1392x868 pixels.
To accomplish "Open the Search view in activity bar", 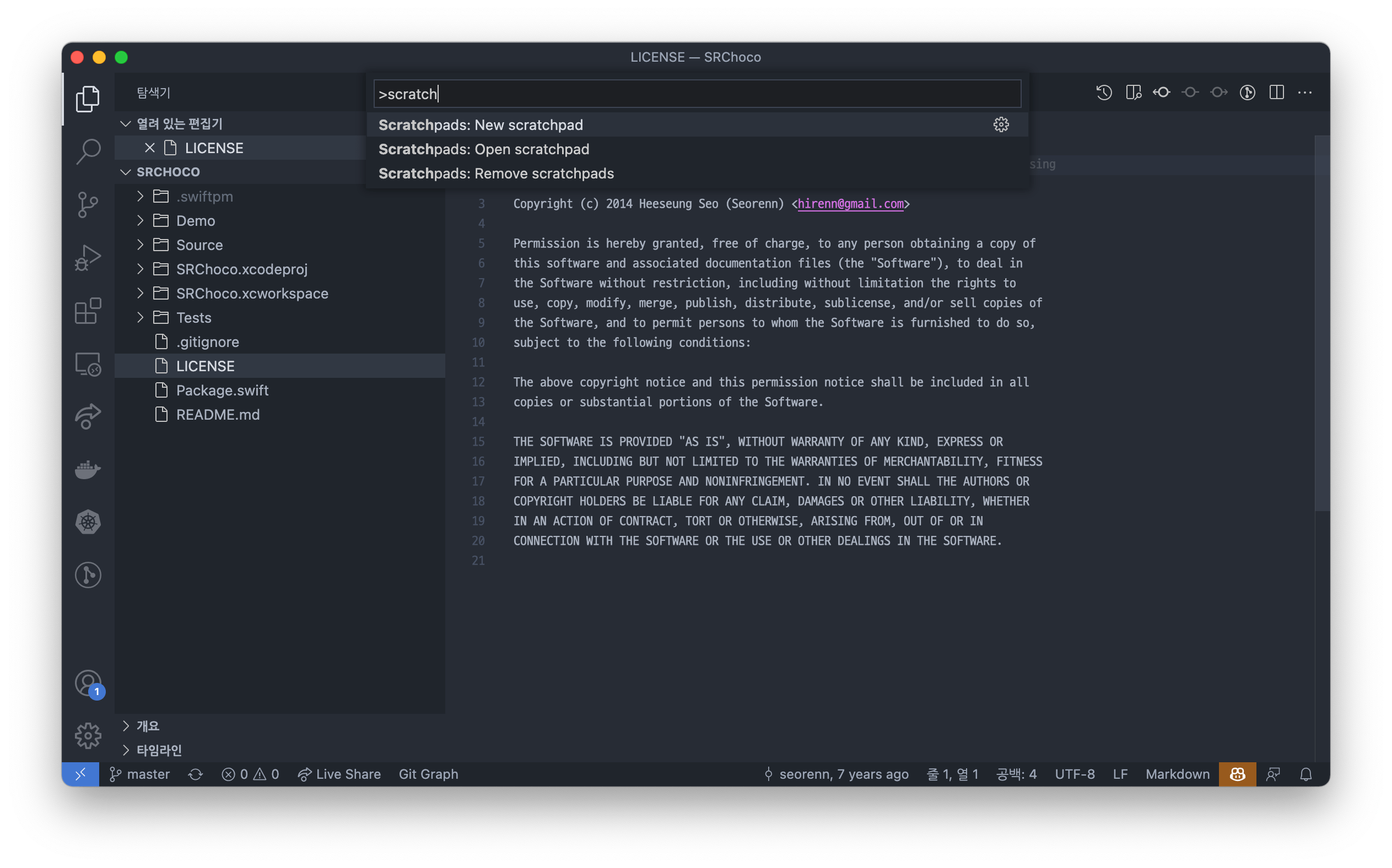I will point(88,152).
